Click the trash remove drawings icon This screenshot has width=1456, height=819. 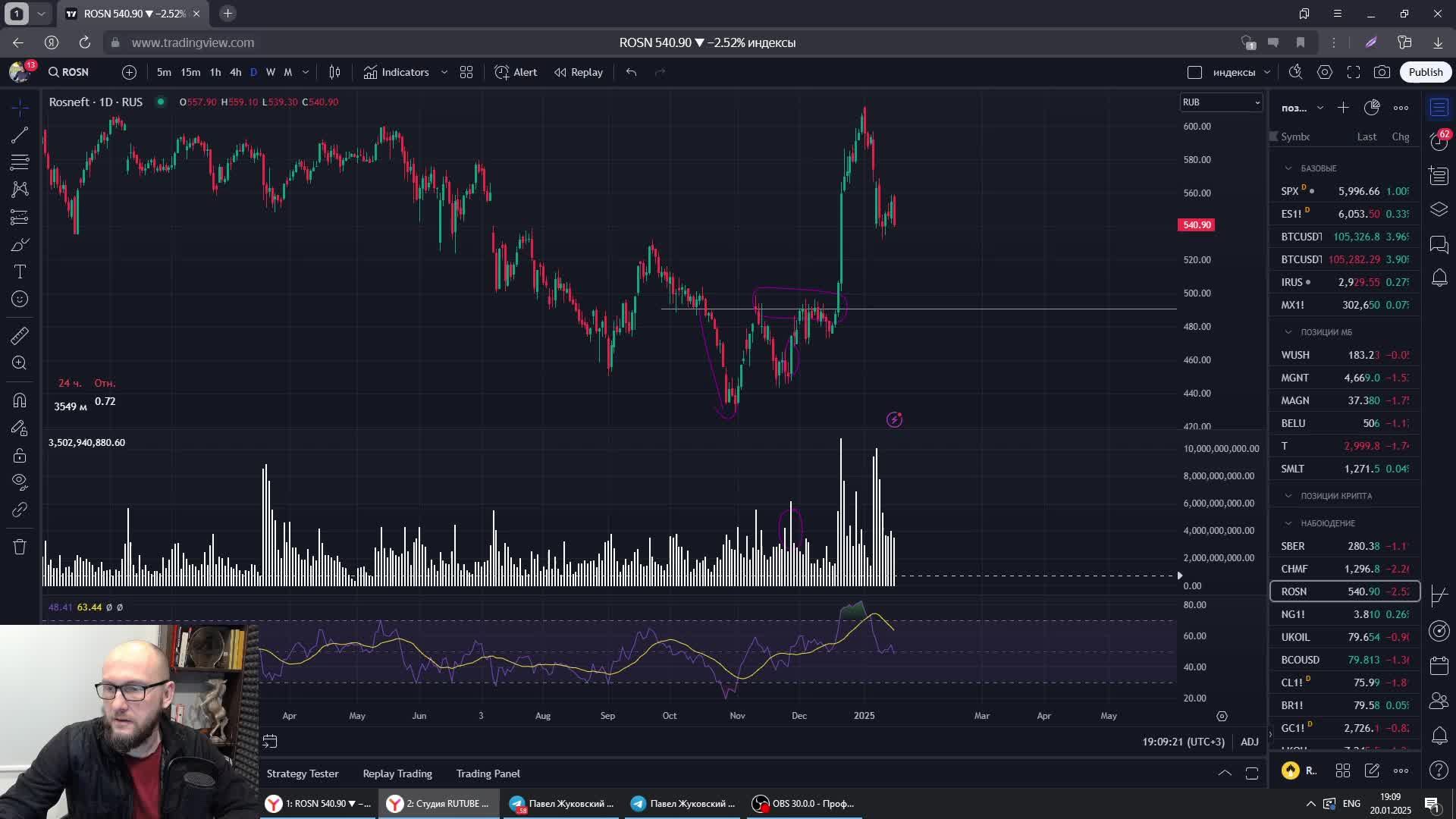click(20, 547)
